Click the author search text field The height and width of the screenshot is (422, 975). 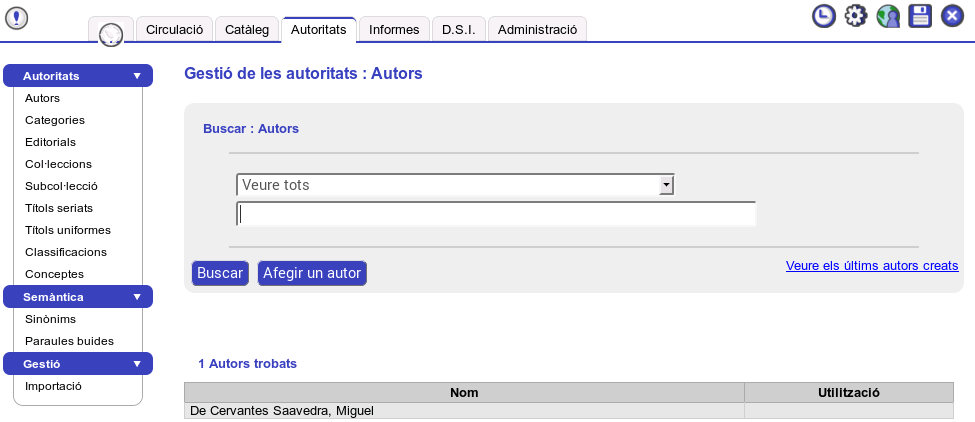pyautogui.click(x=496, y=214)
